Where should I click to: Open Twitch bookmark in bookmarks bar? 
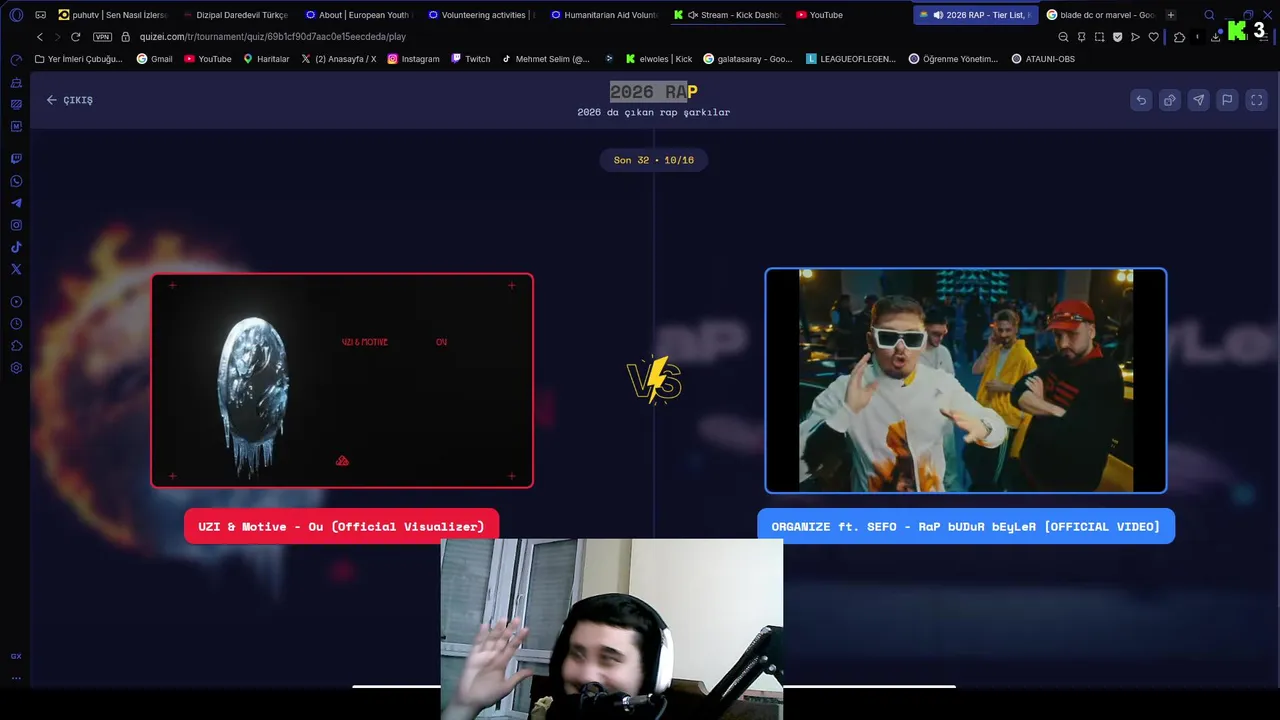pyautogui.click(x=471, y=59)
